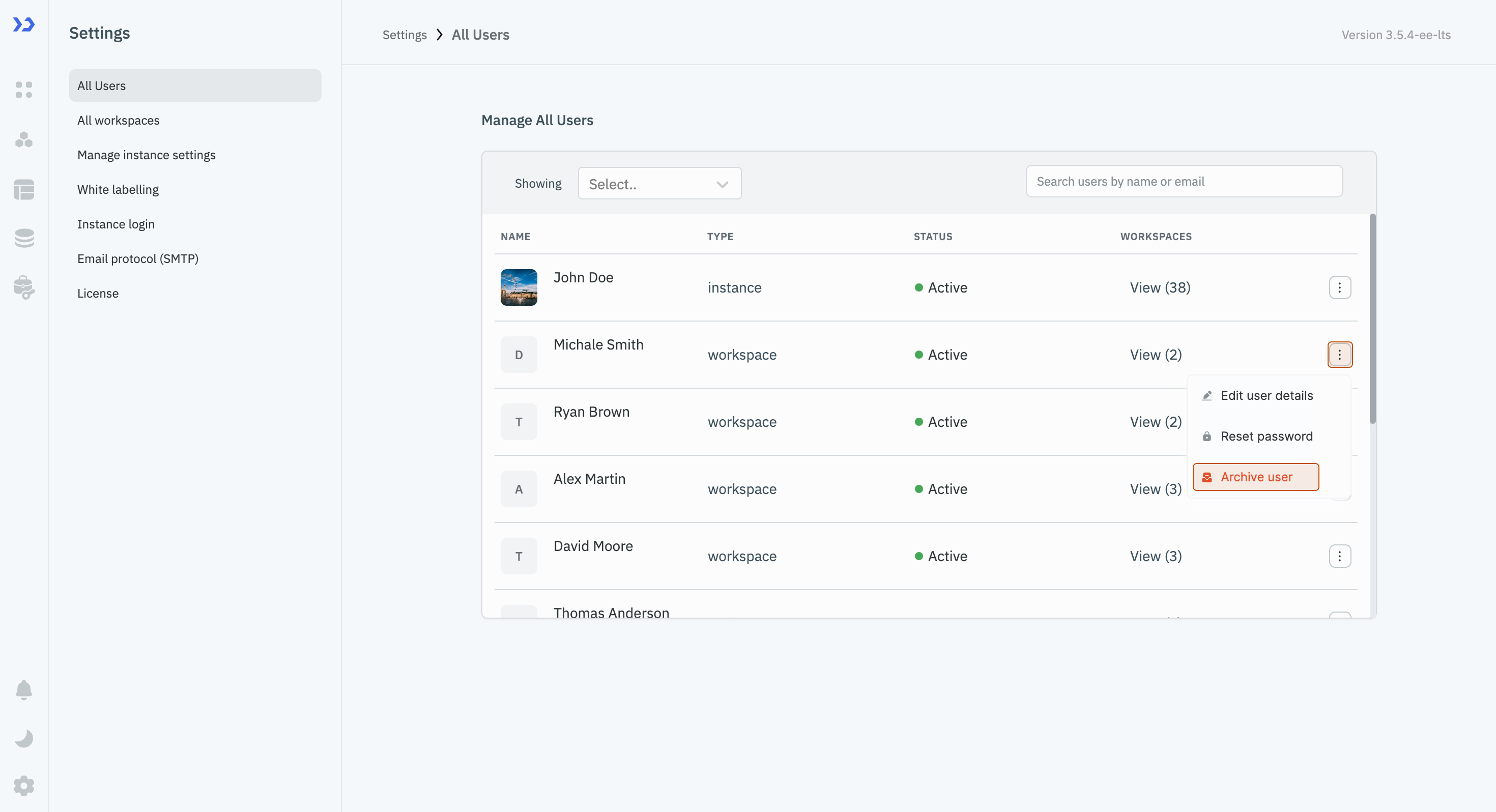Click John Doe's profile picture

[x=519, y=287]
